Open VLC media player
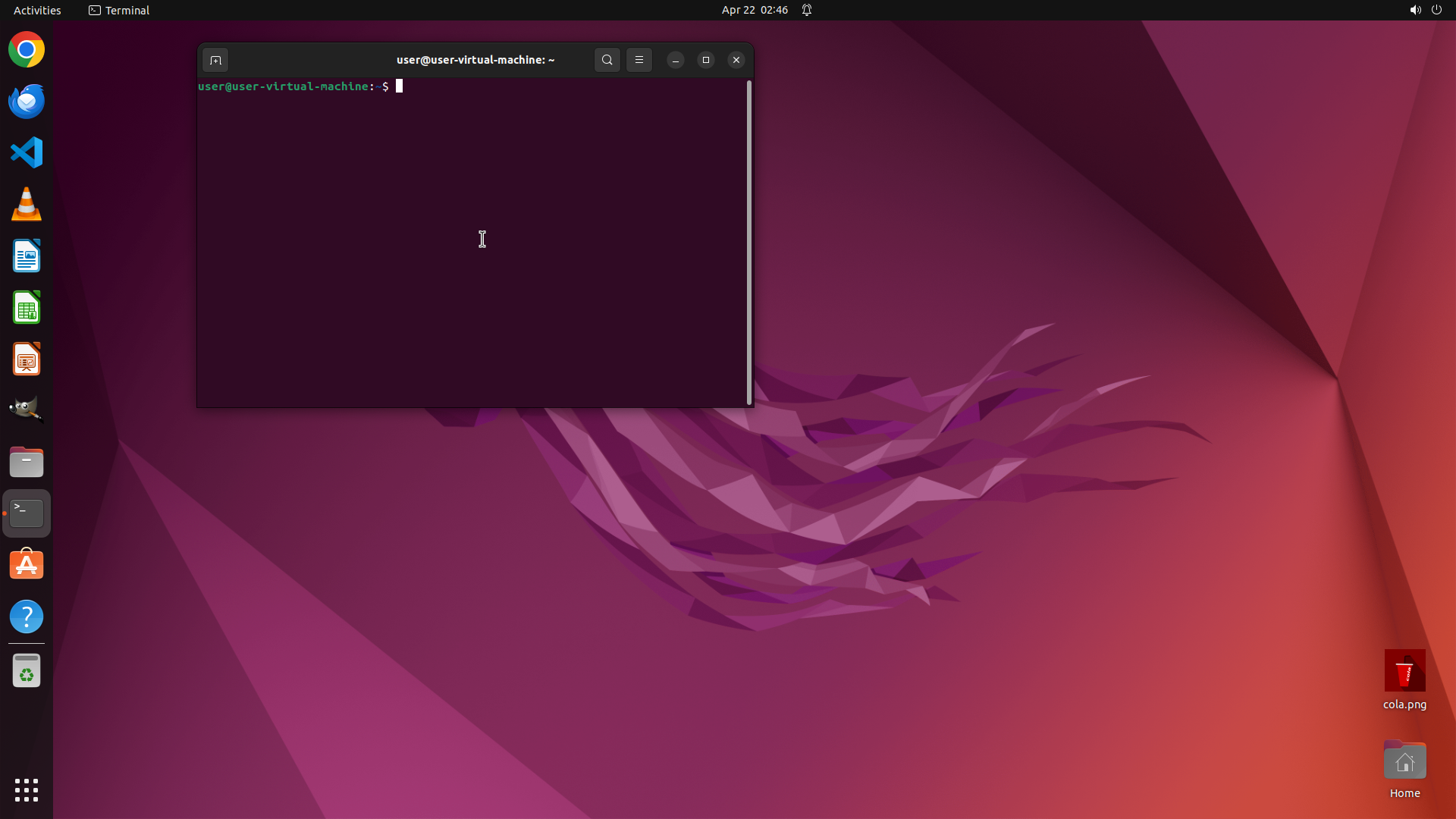 tap(27, 204)
